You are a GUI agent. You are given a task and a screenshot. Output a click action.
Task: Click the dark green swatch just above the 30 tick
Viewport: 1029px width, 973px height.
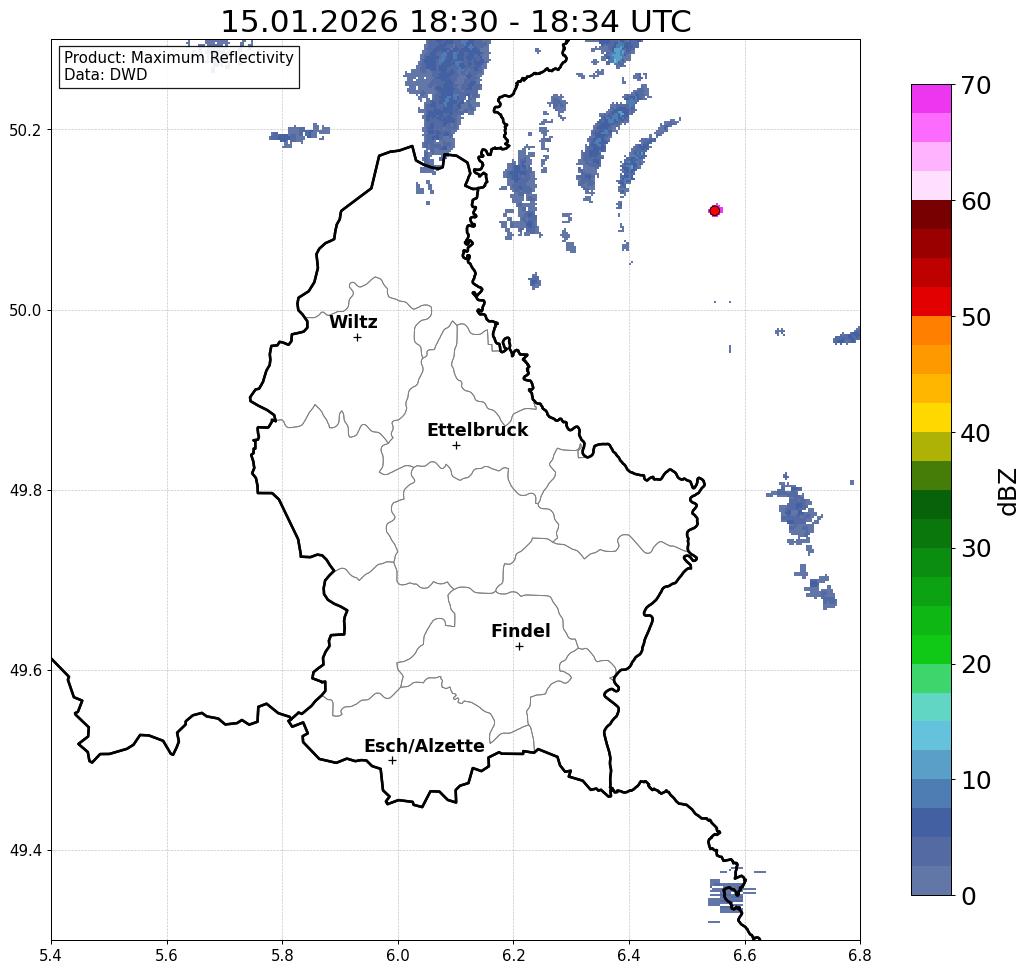931,533
